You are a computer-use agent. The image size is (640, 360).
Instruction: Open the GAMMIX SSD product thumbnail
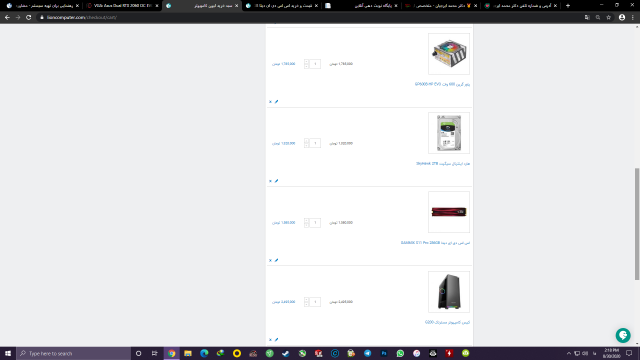[449, 212]
